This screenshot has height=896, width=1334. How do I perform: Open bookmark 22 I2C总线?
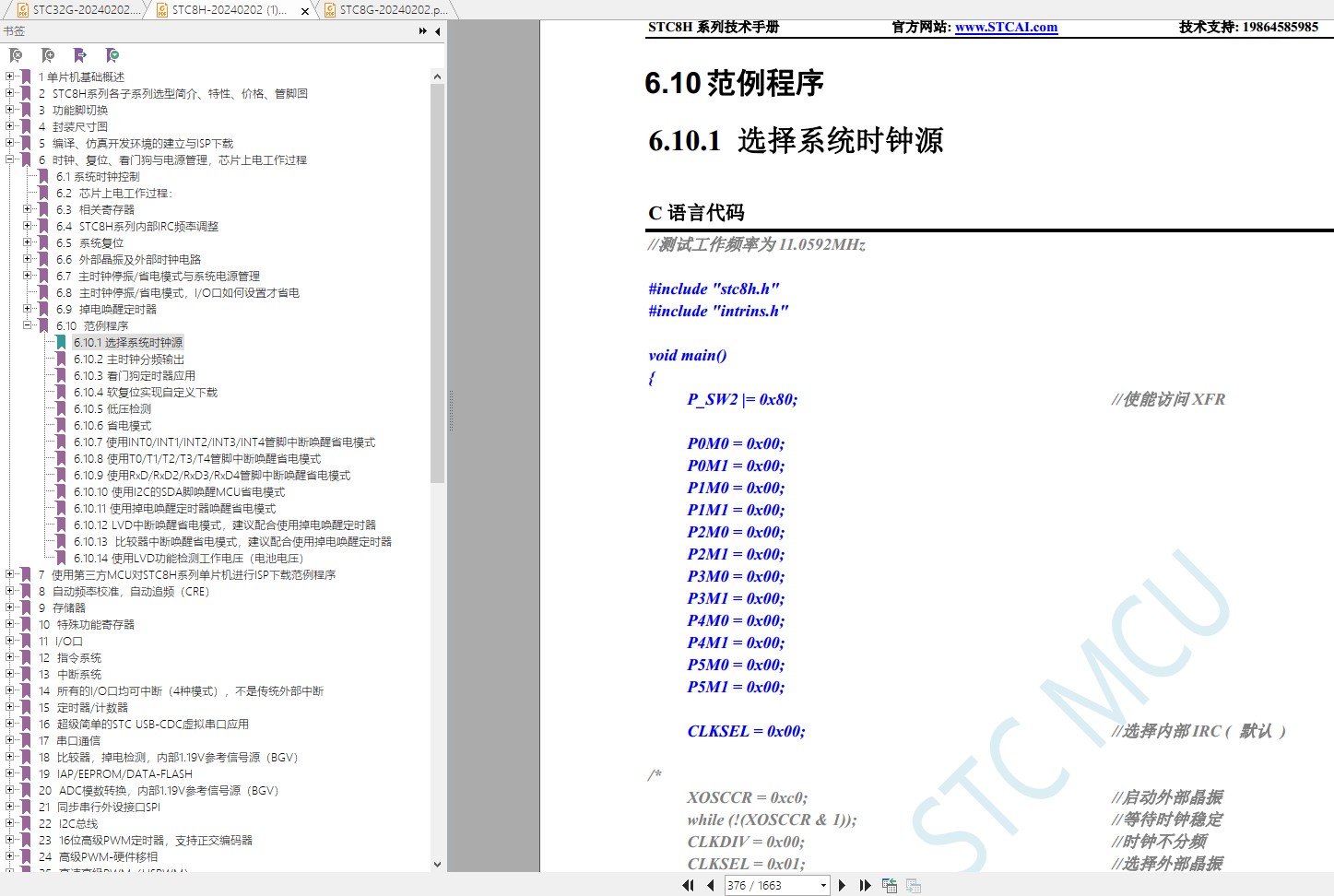67,824
